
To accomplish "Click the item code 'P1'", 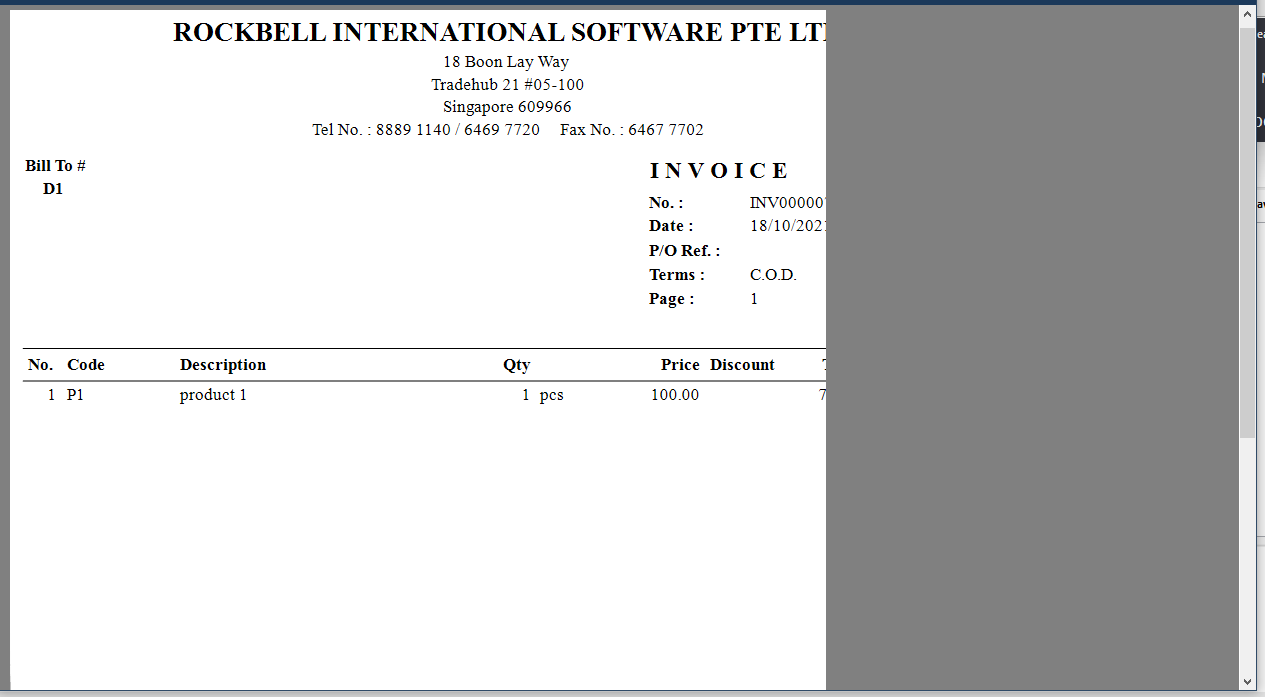I will click(x=75, y=395).
